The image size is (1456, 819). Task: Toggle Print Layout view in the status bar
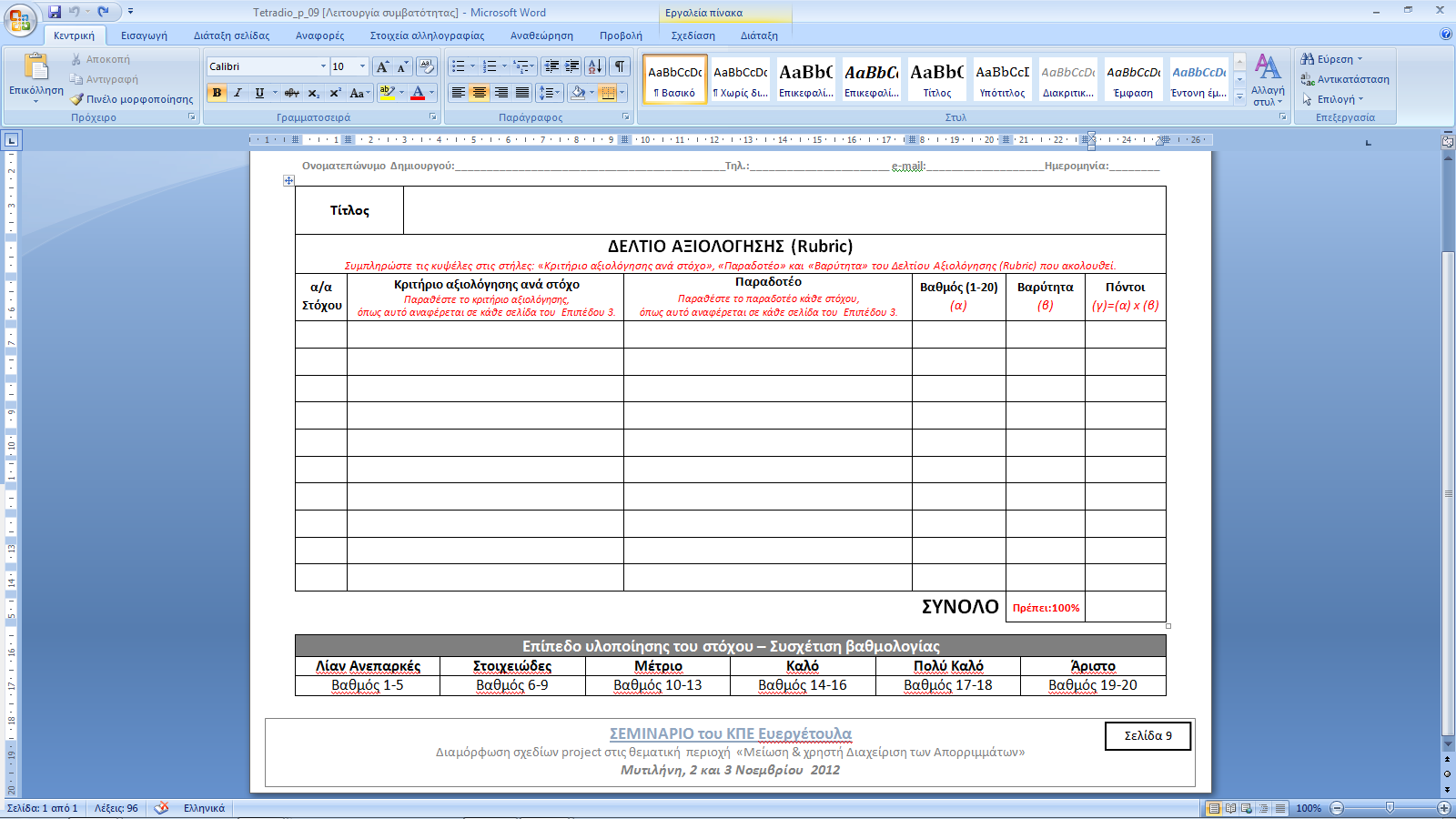1214,808
